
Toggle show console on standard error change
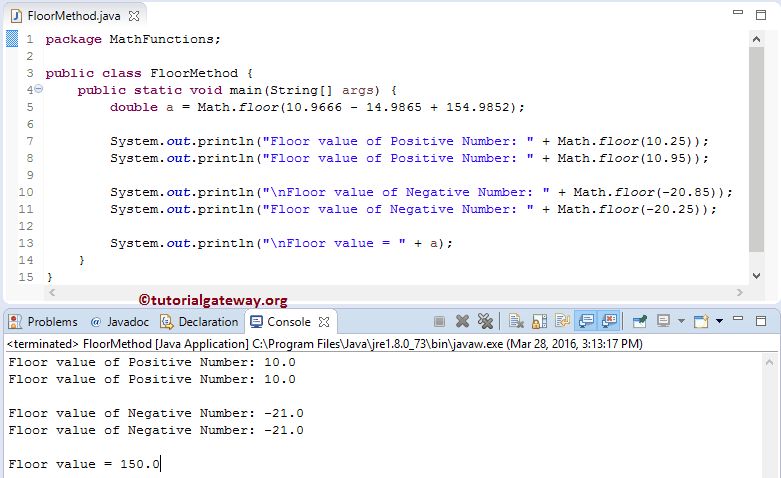coord(609,322)
